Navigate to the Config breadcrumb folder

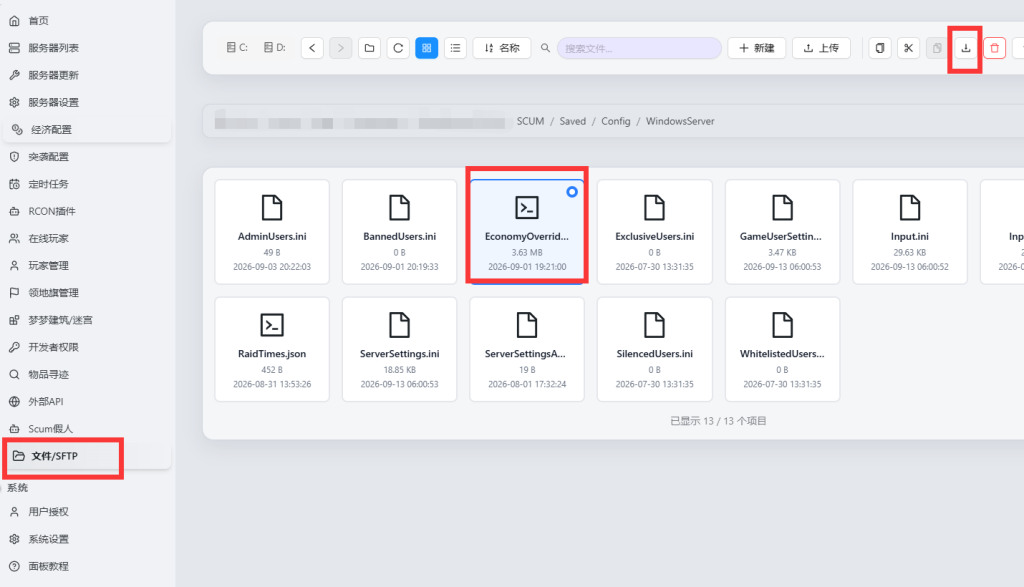coord(616,121)
